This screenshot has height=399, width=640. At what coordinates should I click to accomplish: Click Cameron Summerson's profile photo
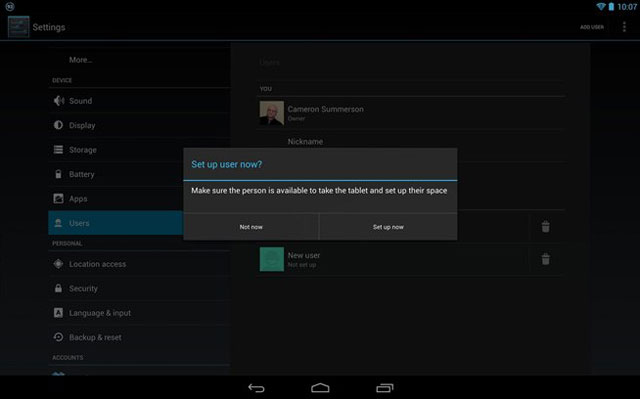click(x=272, y=113)
